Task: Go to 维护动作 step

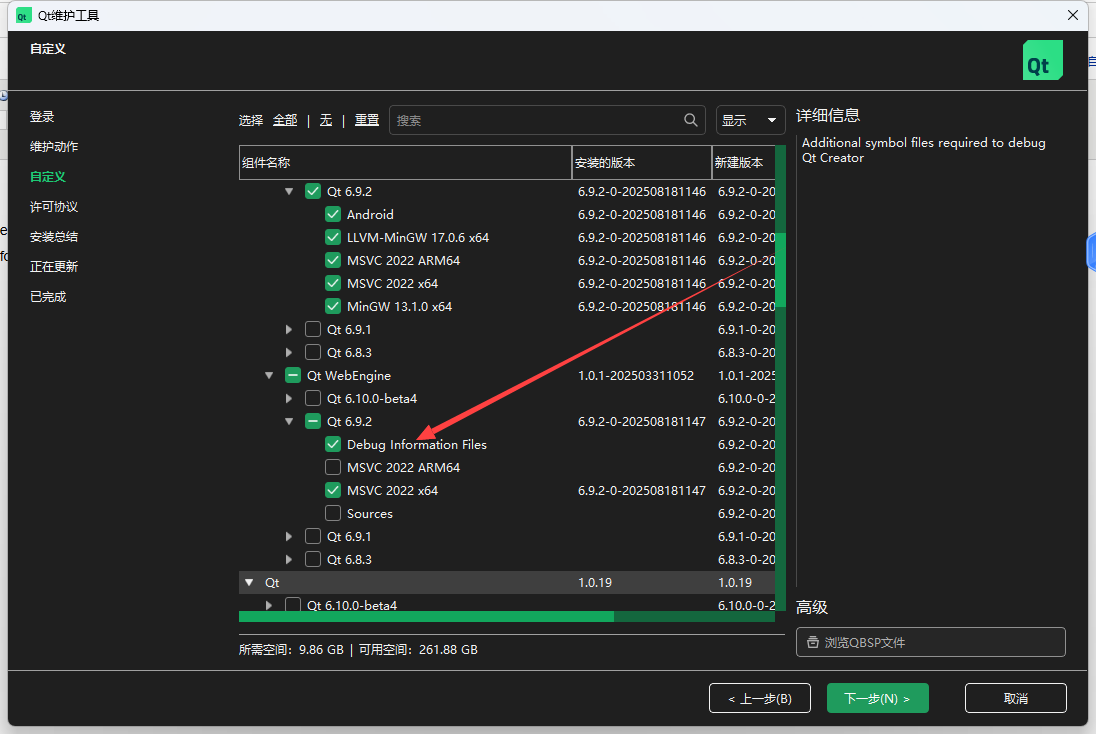Action: 54,147
